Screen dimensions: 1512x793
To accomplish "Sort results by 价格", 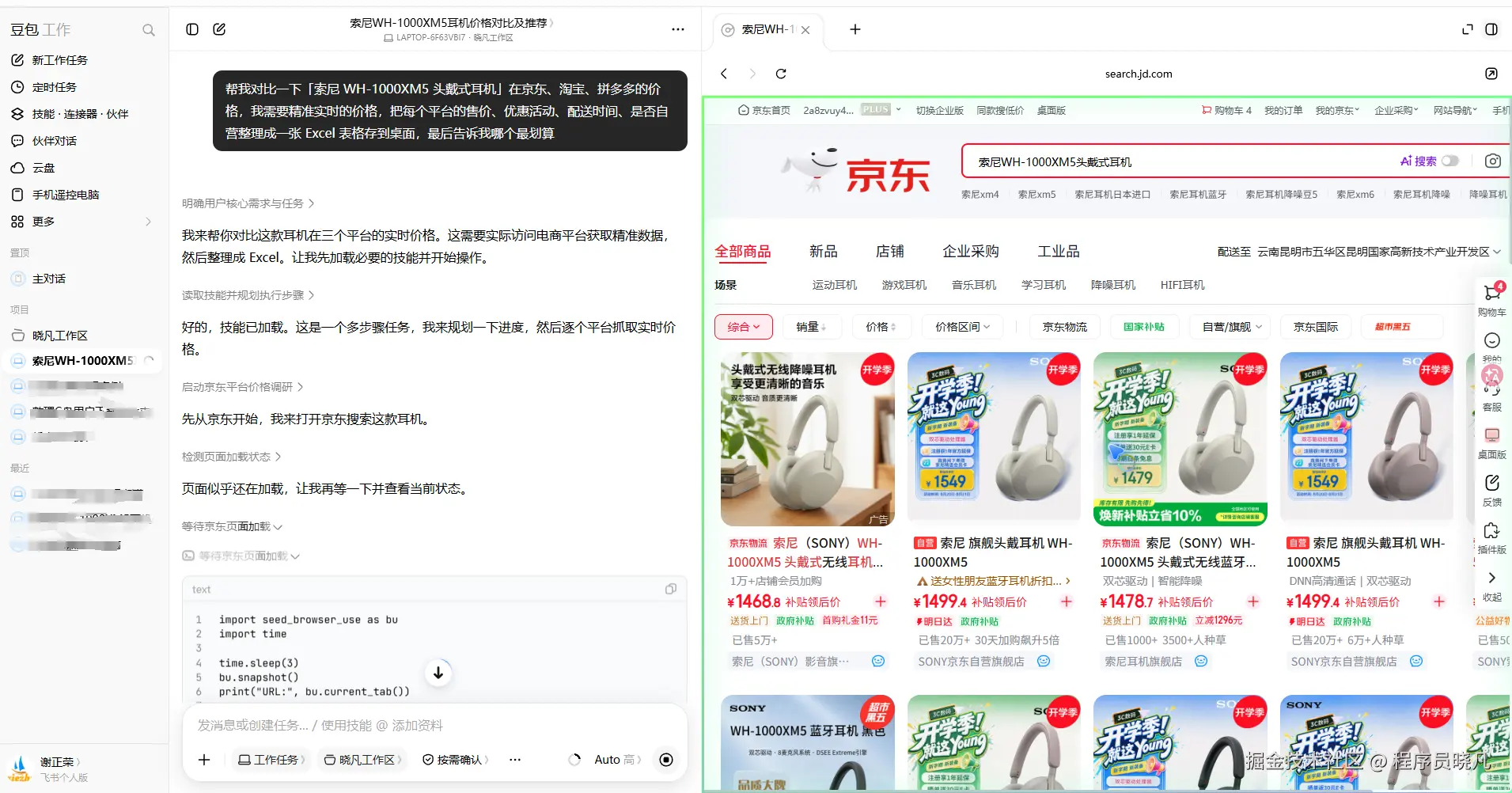I will pos(881,327).
